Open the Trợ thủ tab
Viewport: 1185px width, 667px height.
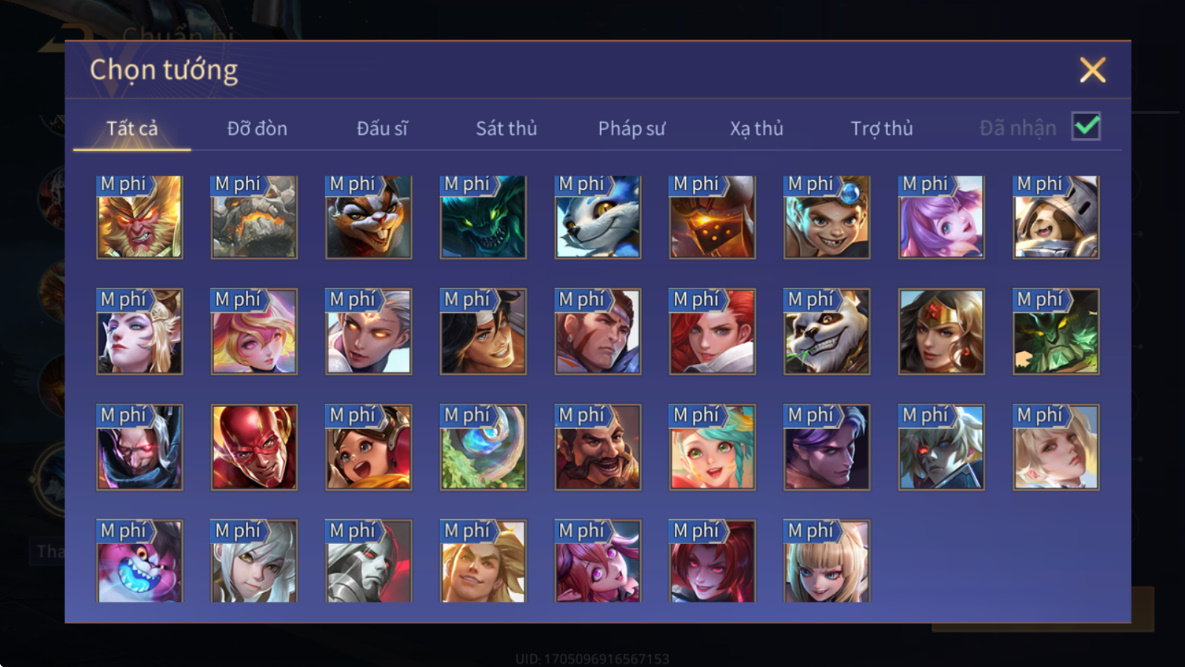[882, 128]
